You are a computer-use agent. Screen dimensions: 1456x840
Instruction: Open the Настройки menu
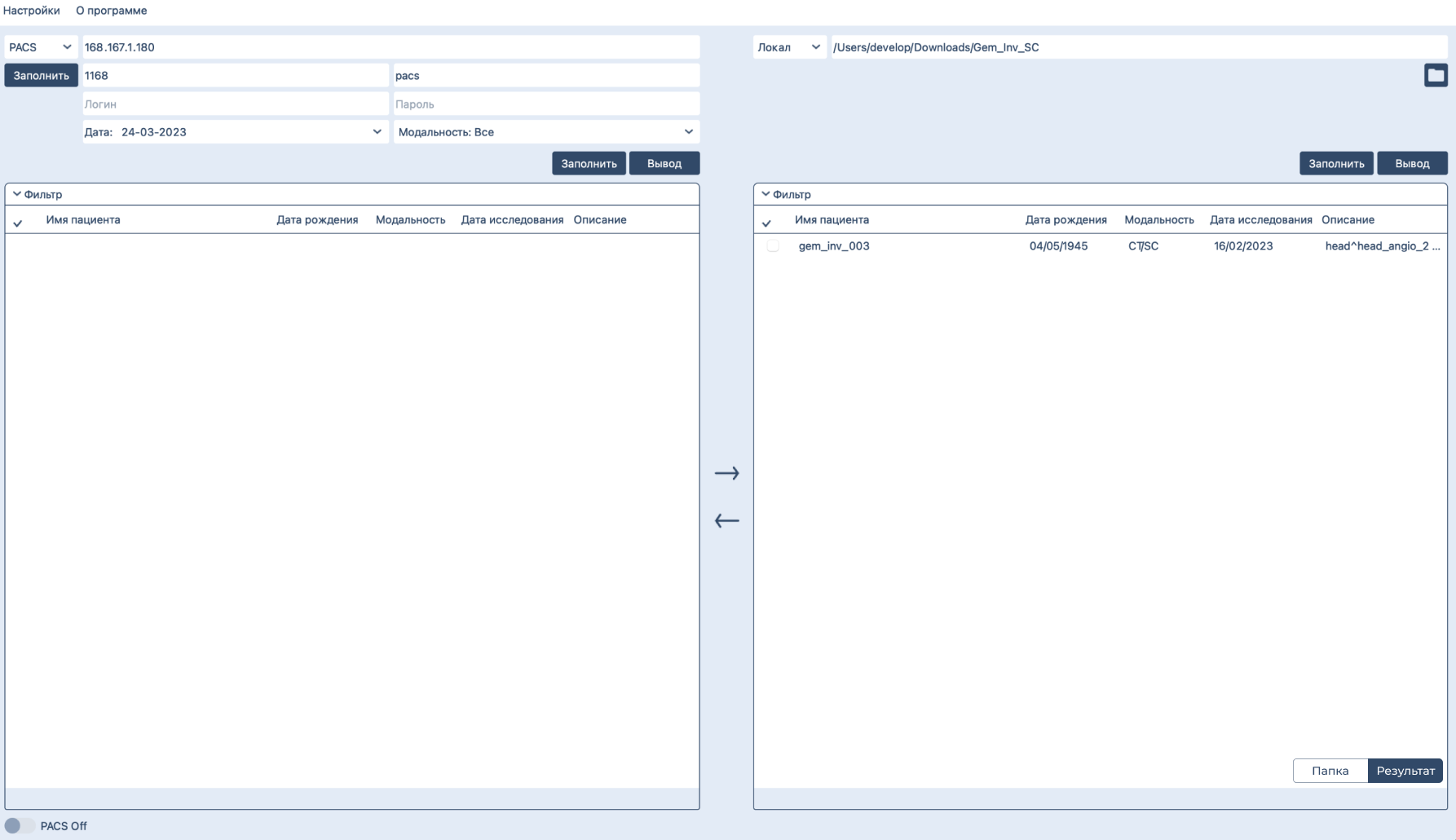32,11
